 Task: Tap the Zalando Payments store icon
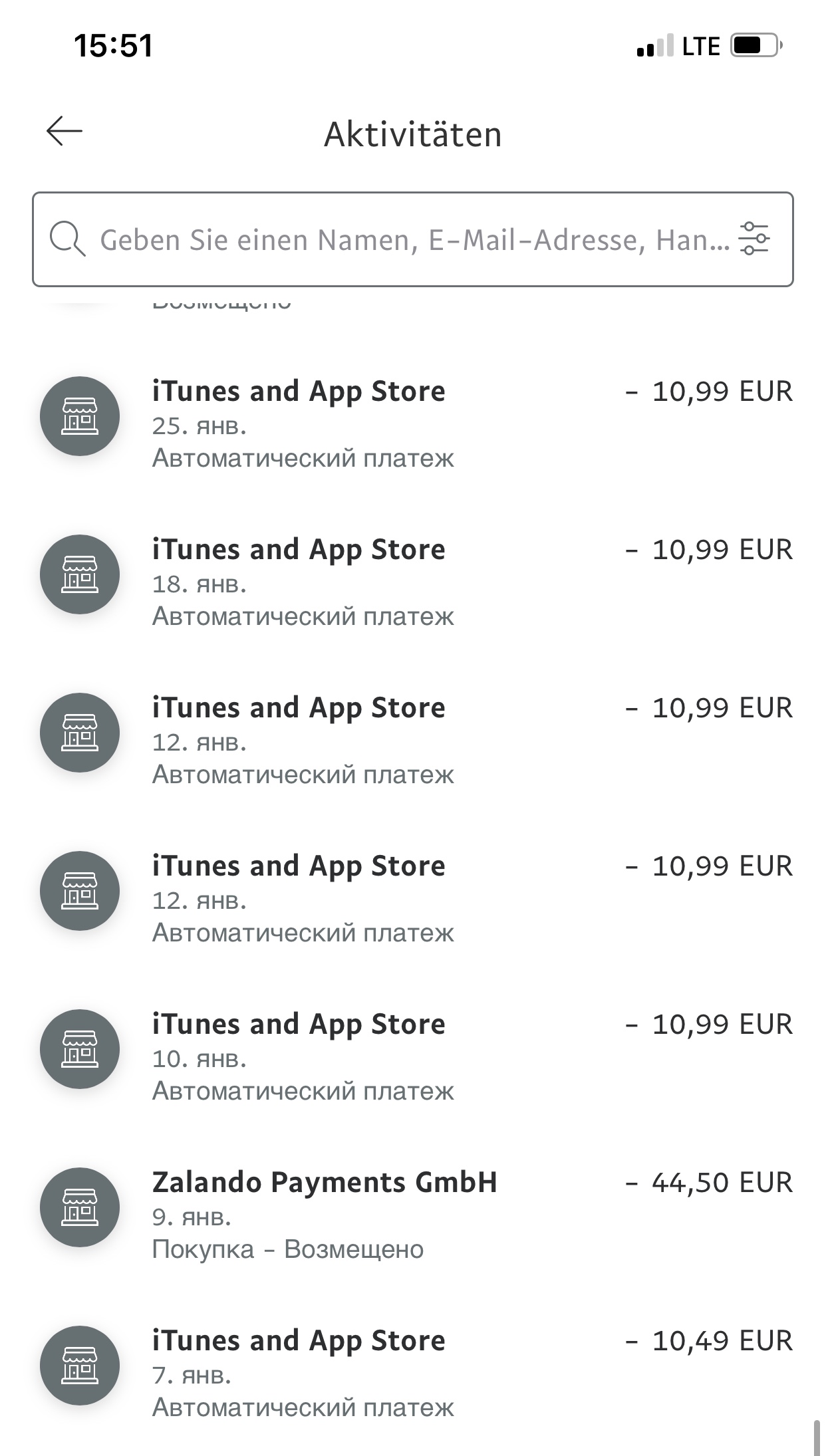pos(80,1207)
